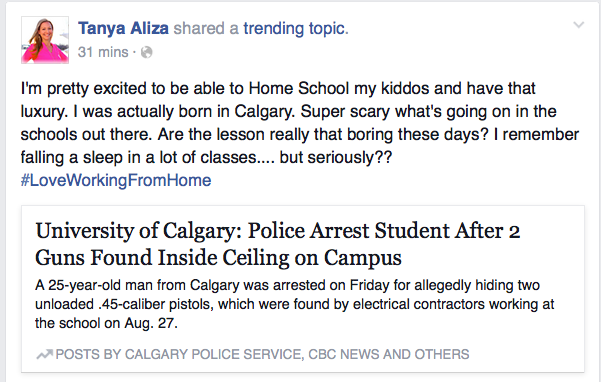Click the words 'Home School' in the post
Image resolution: width=601 pixels, height=382 pixels.
(x=299, y=89)
